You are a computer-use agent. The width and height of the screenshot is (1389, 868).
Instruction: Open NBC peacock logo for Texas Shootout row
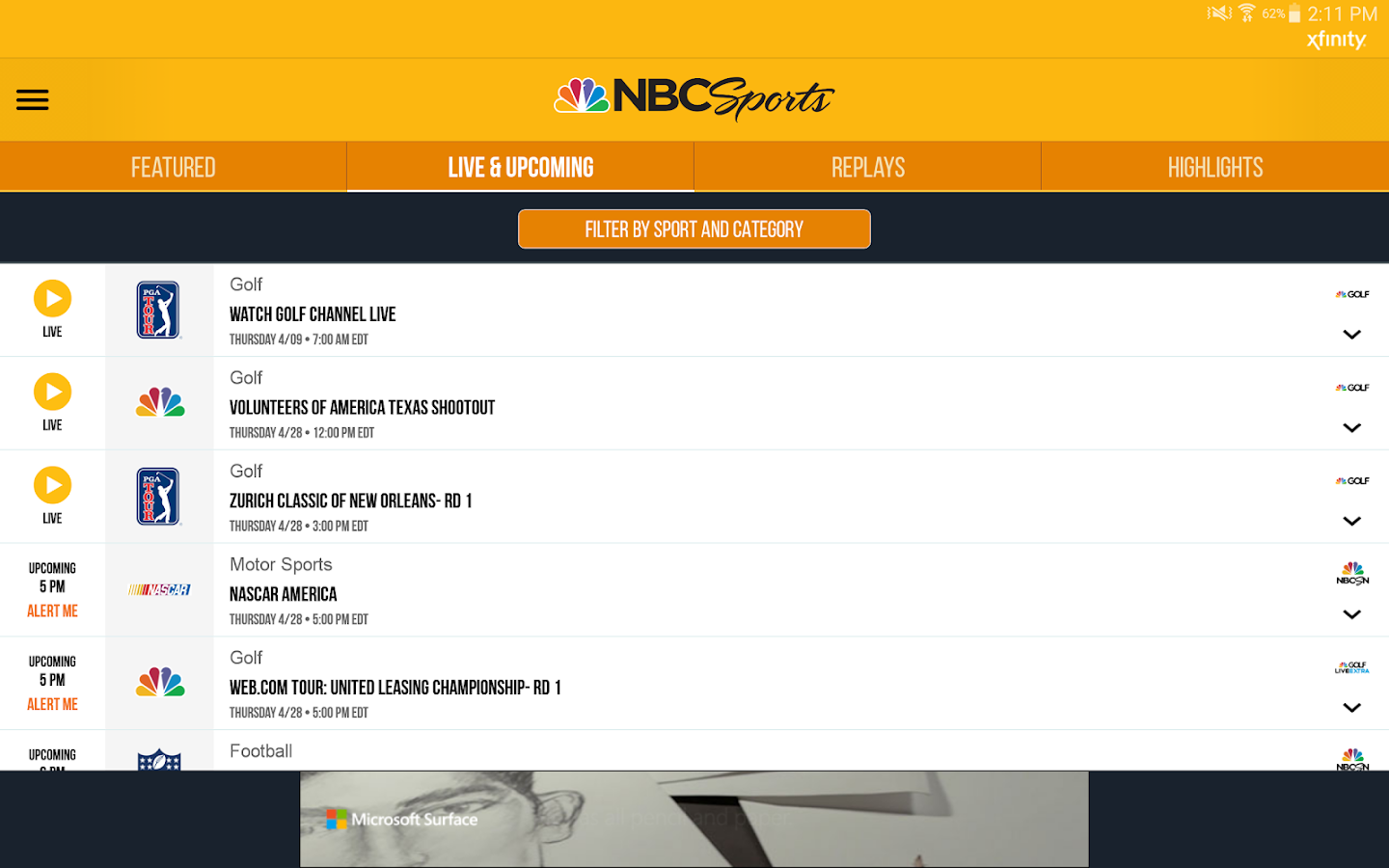[160, 402]
